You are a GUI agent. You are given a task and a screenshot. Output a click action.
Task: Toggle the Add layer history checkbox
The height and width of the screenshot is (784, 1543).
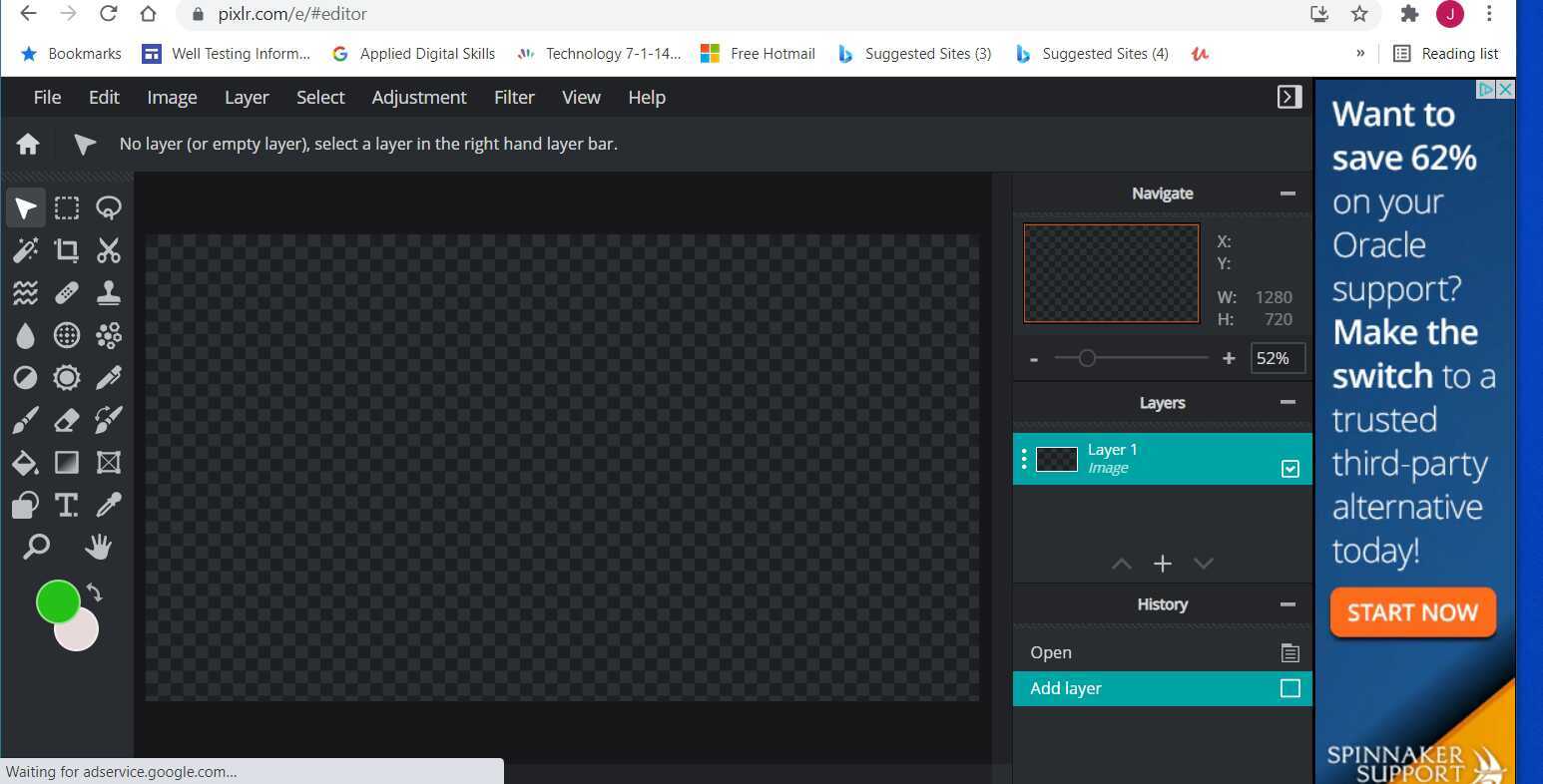tap(1288, 688)
